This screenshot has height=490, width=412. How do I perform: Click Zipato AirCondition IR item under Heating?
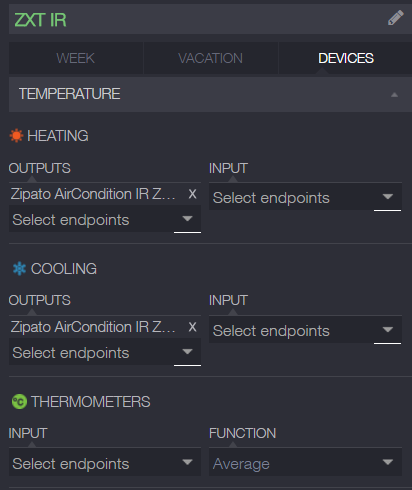click(93, 194)
